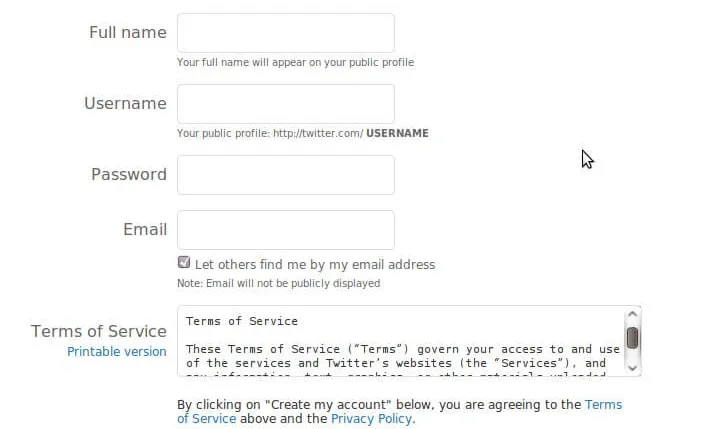
Task: Click the 'Email' field label
Action: (x=145, y=230)
